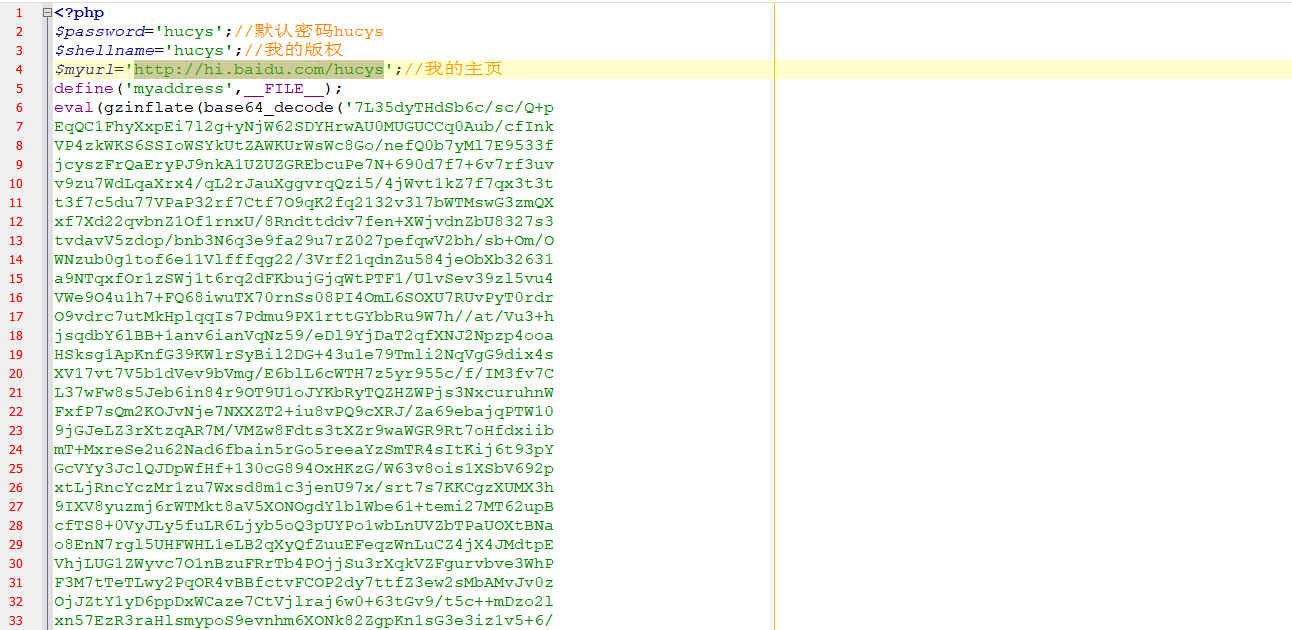
Task: Select line number 10 in the margin
Action: [16, 184]
